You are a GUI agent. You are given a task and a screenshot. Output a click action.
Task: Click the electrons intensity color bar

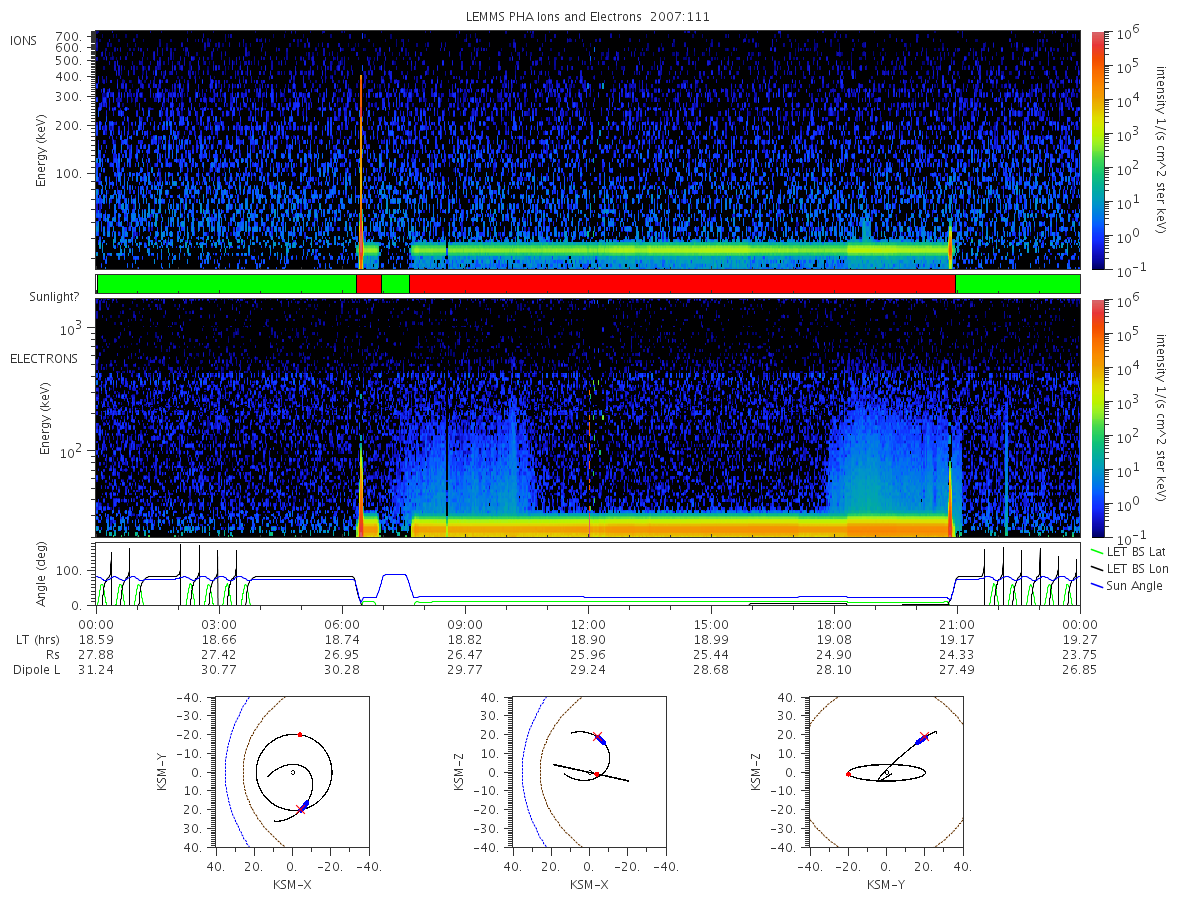[x=1097, y=418]
